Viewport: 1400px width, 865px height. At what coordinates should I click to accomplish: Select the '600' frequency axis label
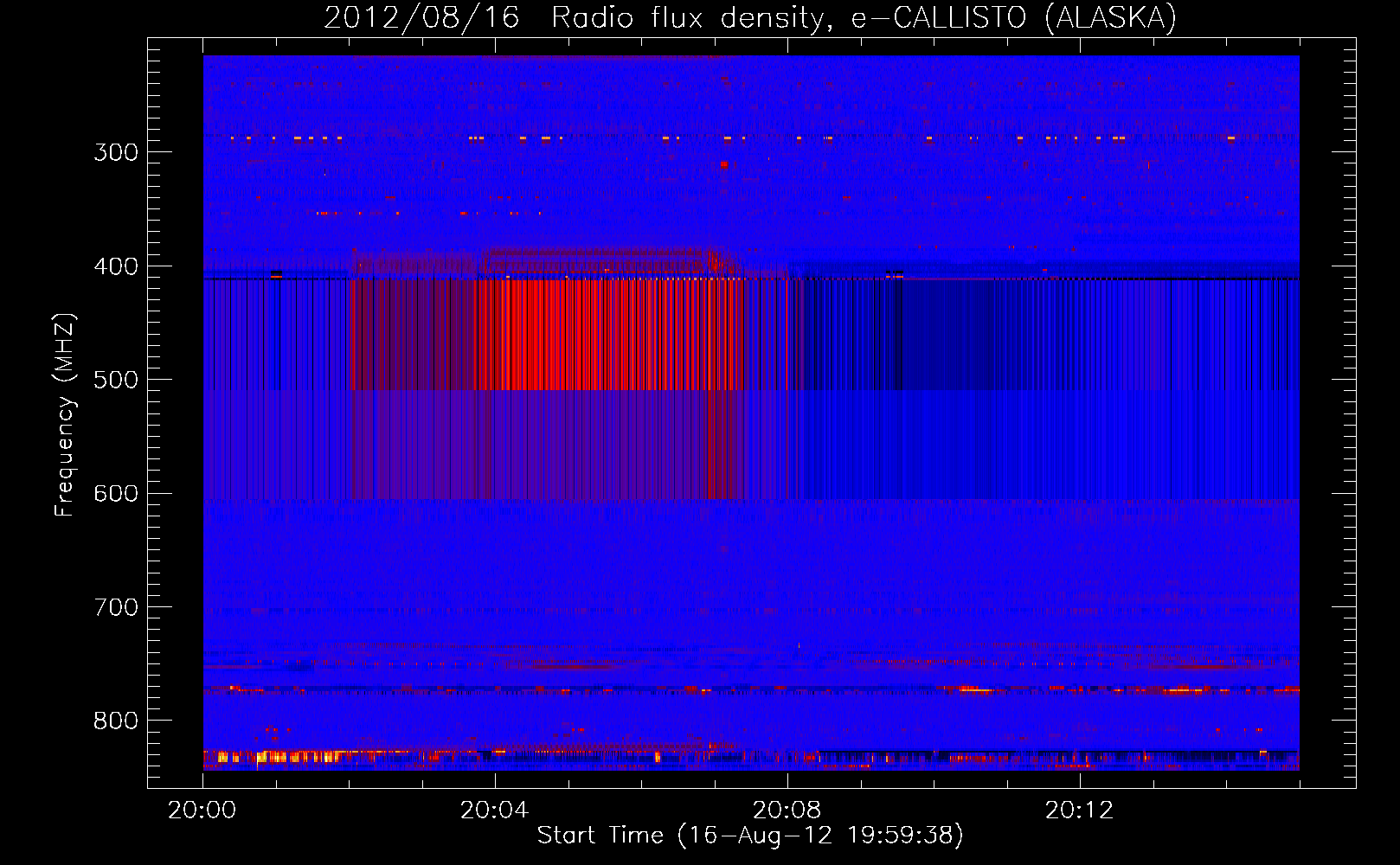(x=116, y=494)
